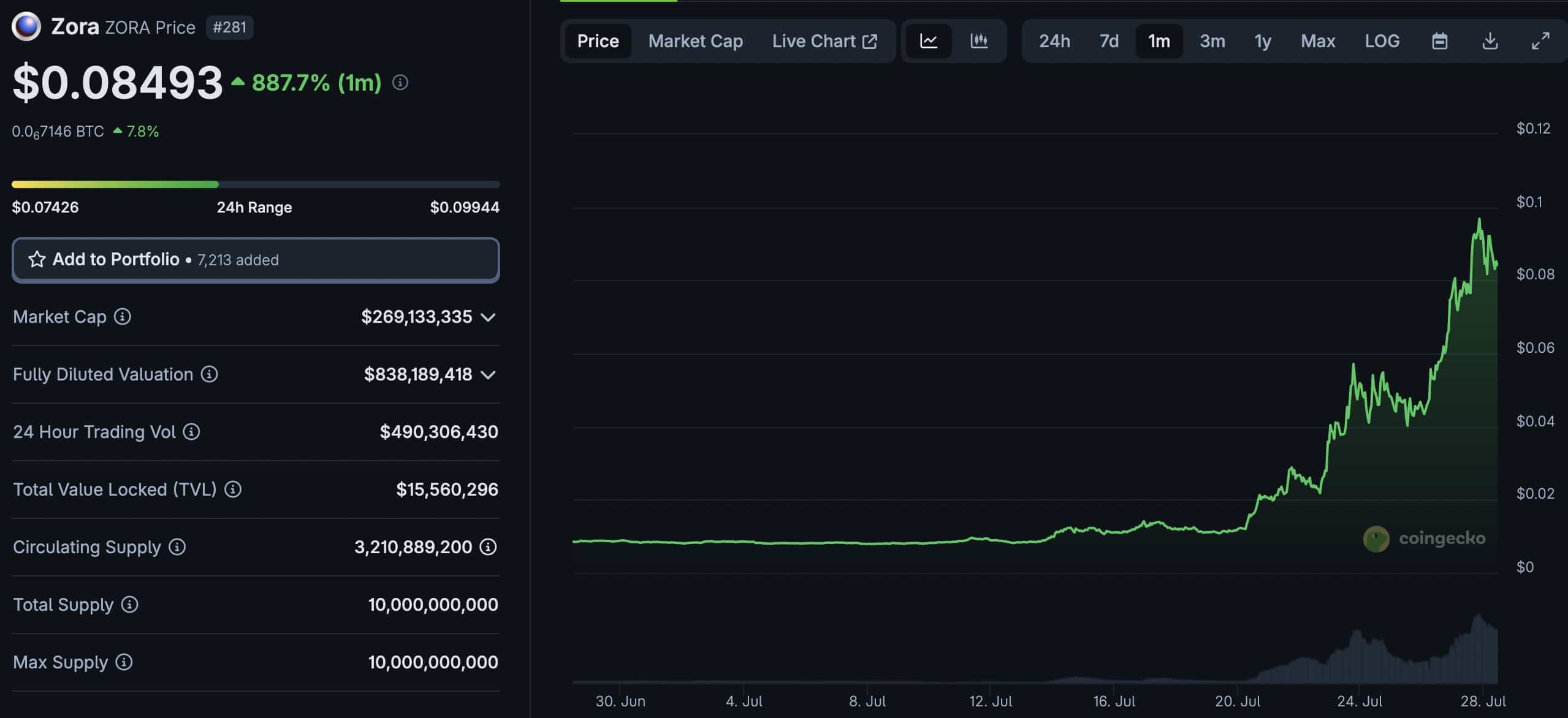The height and width of the screenshot is (718, 1568).
Task: Download the chart data
Action: (x=1491, y=40)
